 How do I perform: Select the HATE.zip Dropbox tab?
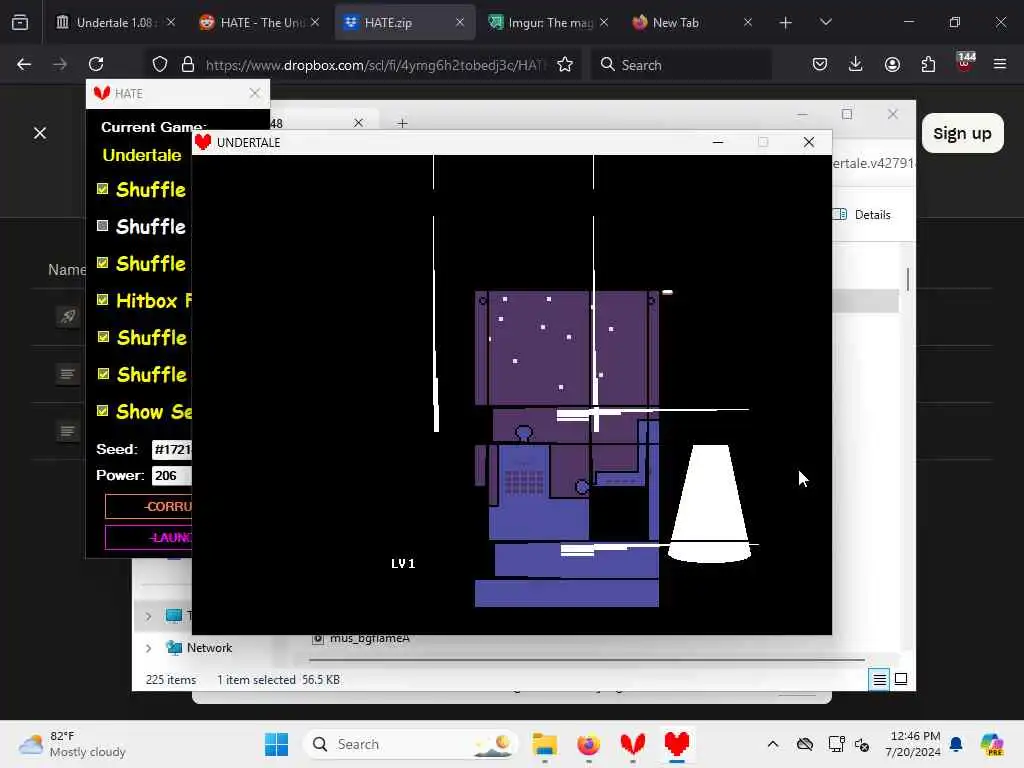(x=405, y=22)
